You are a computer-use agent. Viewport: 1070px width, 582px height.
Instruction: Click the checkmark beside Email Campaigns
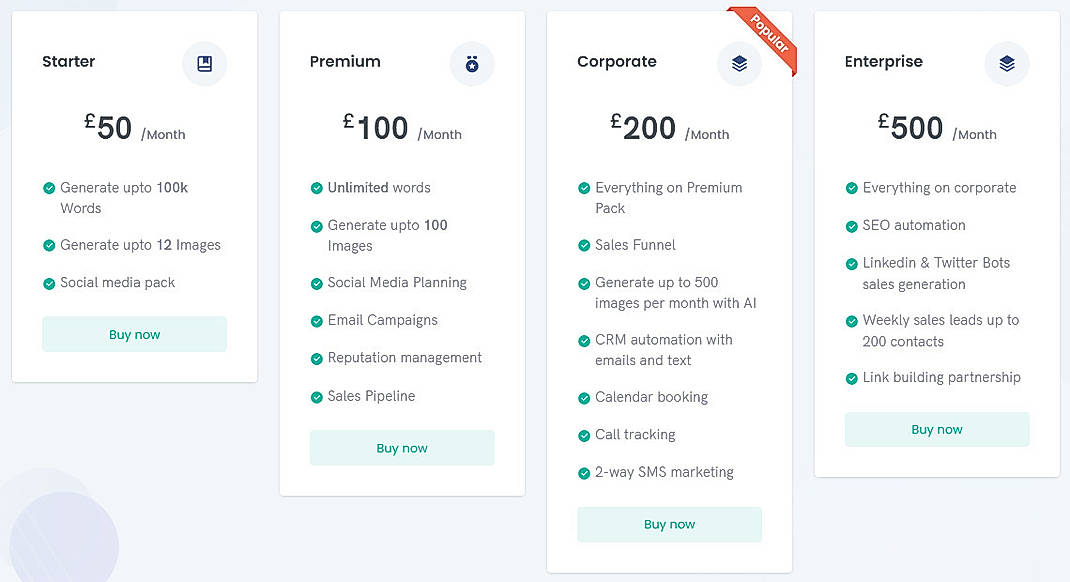click(318, 320)
